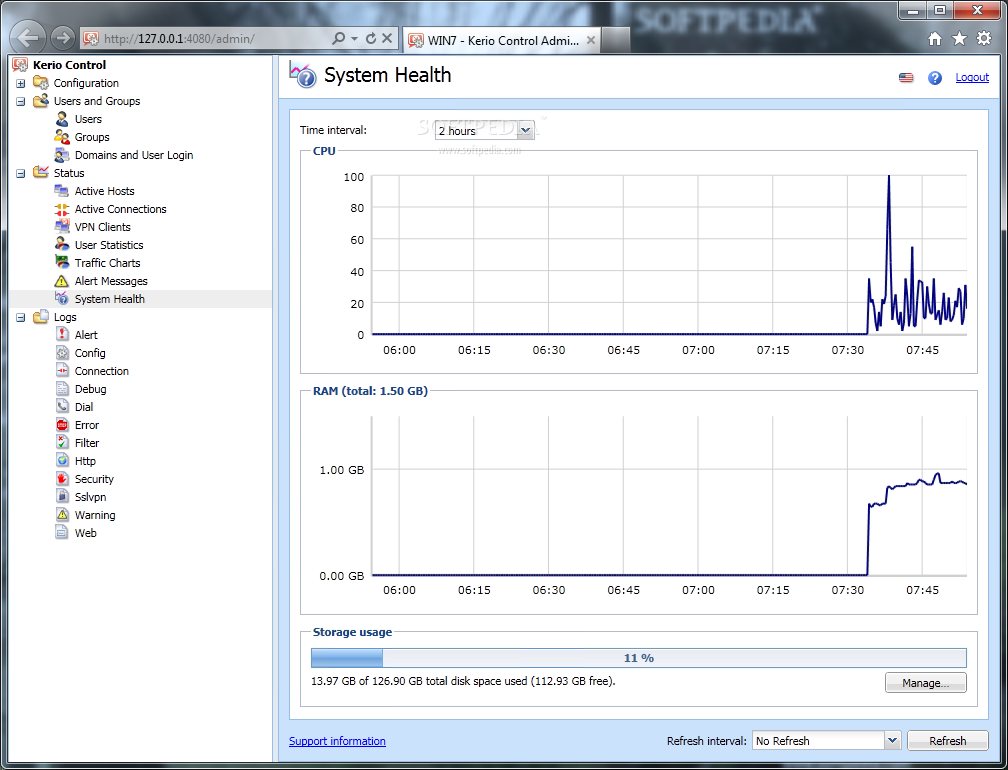Click the Dial log phone icon

tap(62, 407)
